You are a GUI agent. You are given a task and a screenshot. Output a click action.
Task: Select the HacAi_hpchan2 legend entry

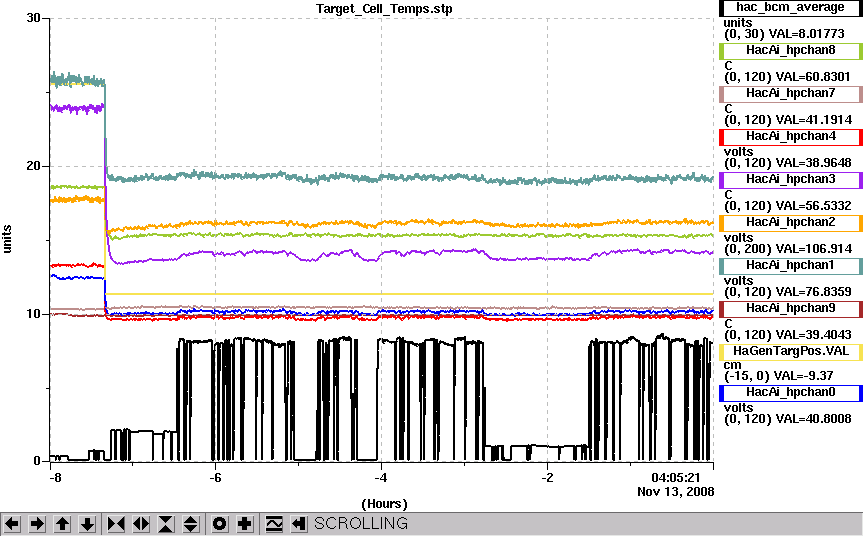790,222
